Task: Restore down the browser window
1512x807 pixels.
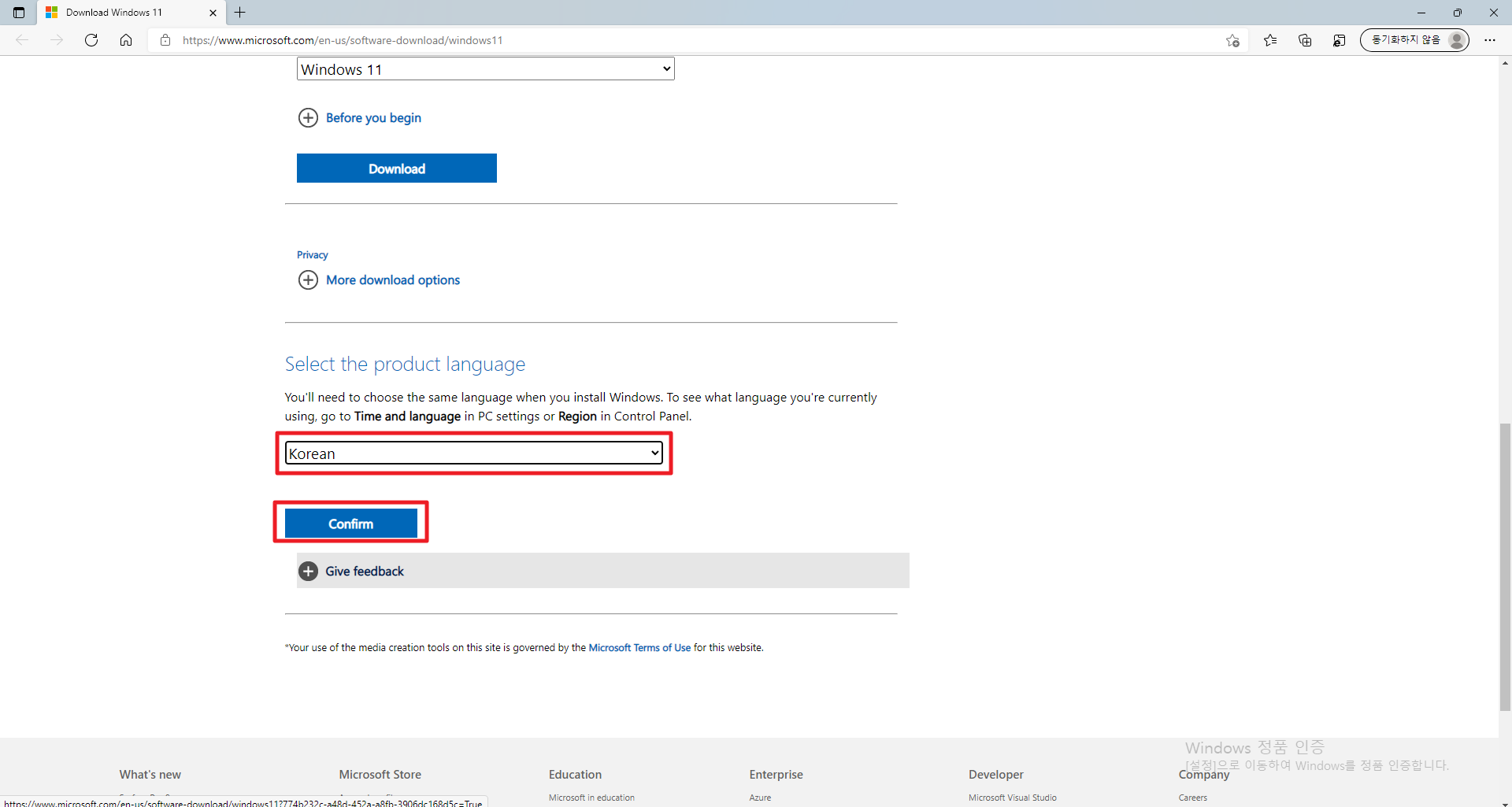Action: pyautogui.click(x=1458, y=13)
